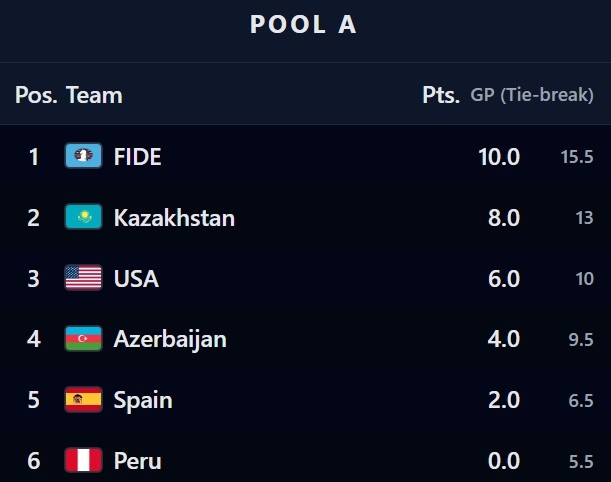Click the Peru flag icon

[x=83, y=461]
